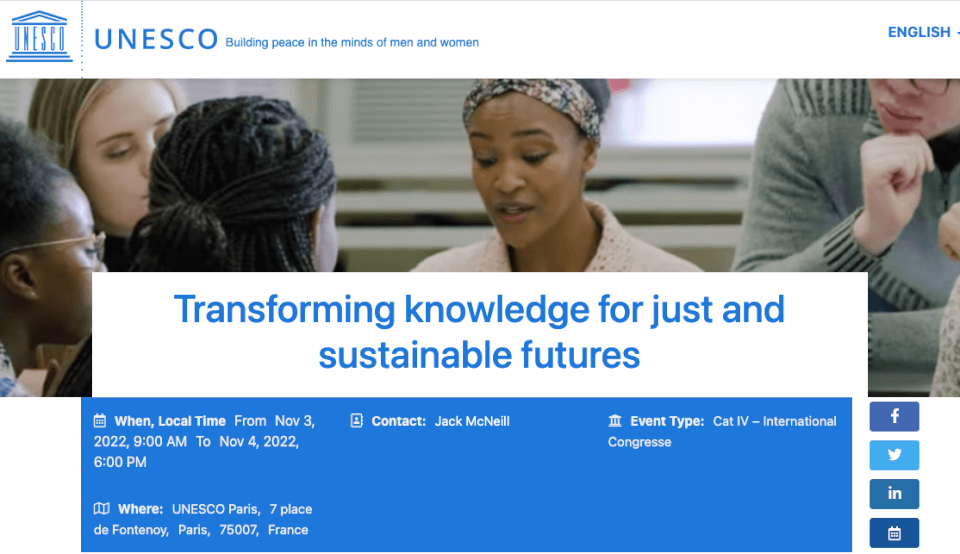960x554 pixels.
Task: Click the contact name Jack McNeill
Action: 472,421
